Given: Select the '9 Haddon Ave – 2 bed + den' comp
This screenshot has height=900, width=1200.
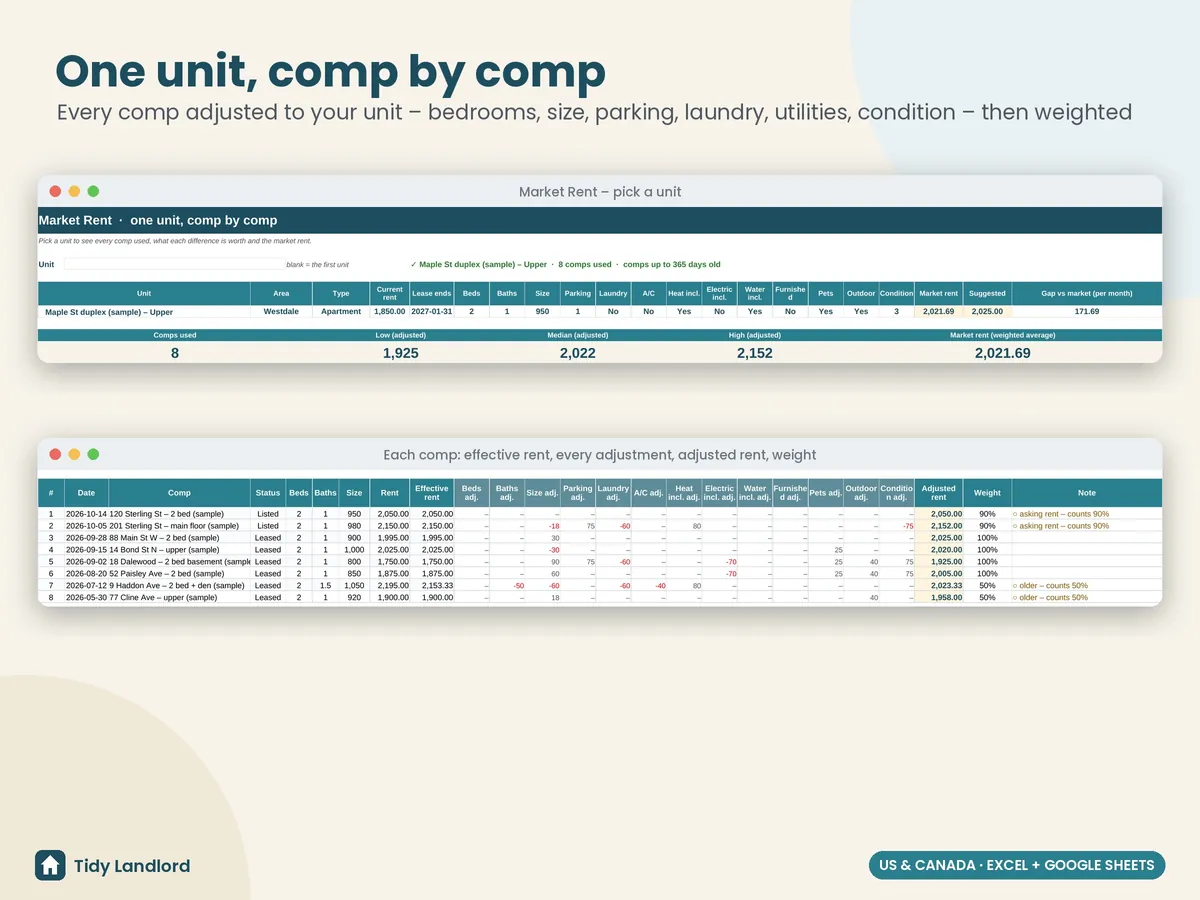Looking at the screenshot, I should (180, 585).
